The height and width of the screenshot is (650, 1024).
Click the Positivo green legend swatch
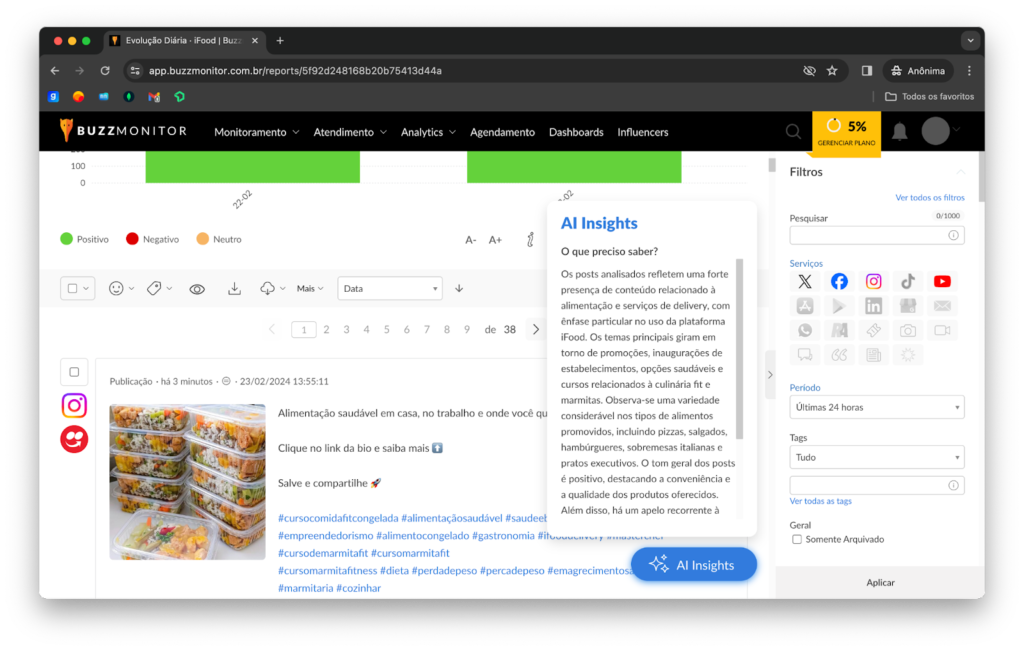click(67, 239)
